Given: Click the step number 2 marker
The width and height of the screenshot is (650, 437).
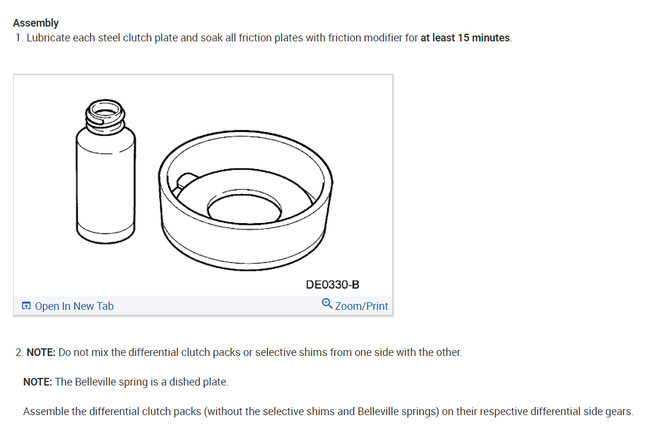Looking at the screenshot, I should coord(17,353).
